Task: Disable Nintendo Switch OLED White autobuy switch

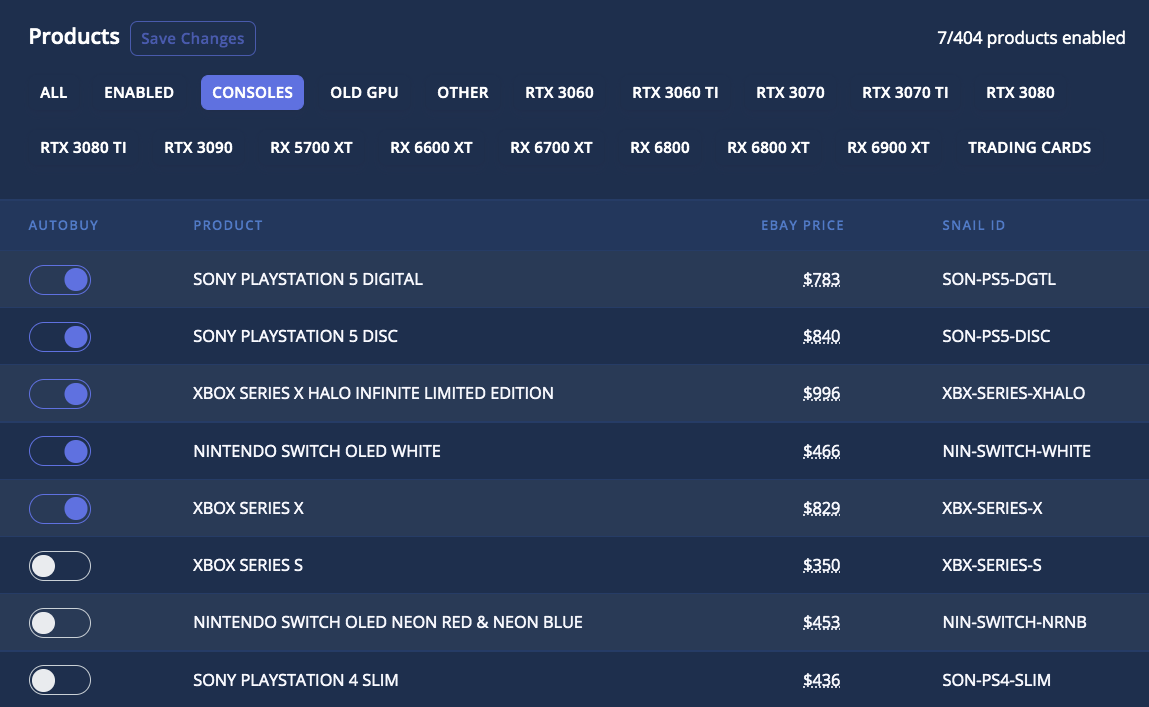Action: point(60,451)
